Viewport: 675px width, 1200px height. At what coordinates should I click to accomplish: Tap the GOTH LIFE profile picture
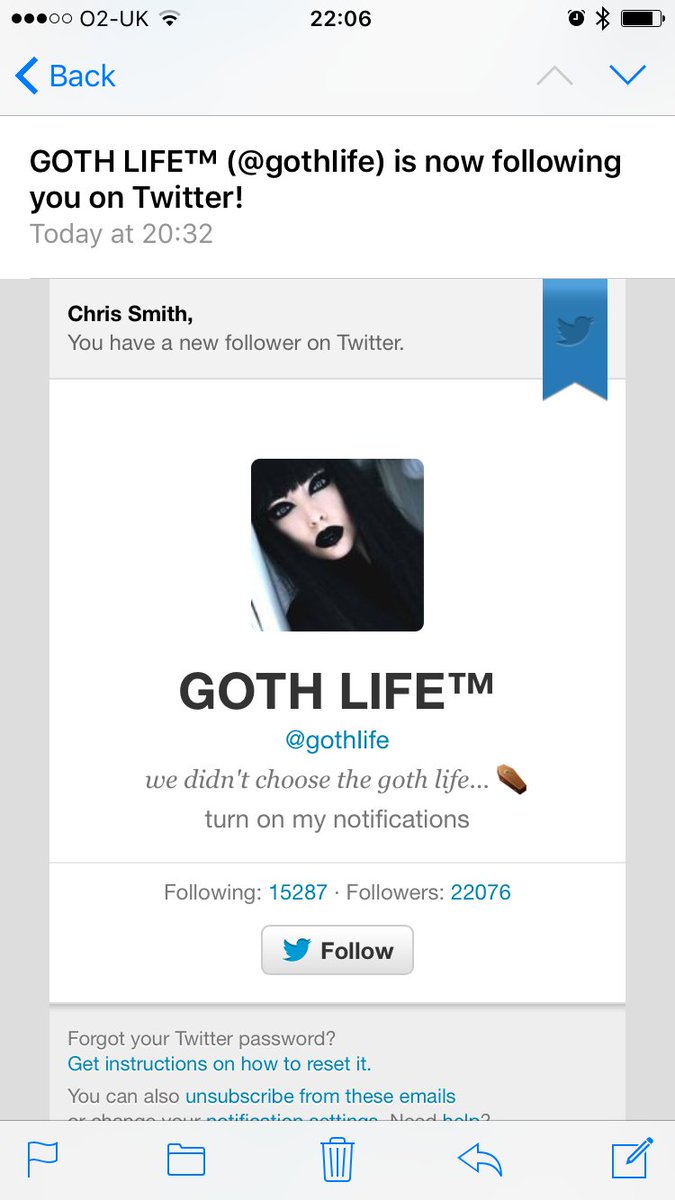point(337,545)
